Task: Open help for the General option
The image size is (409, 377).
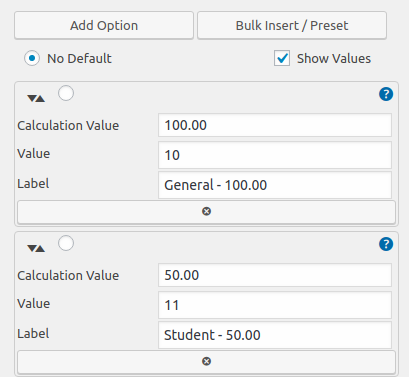Action: tap(386, 94)
